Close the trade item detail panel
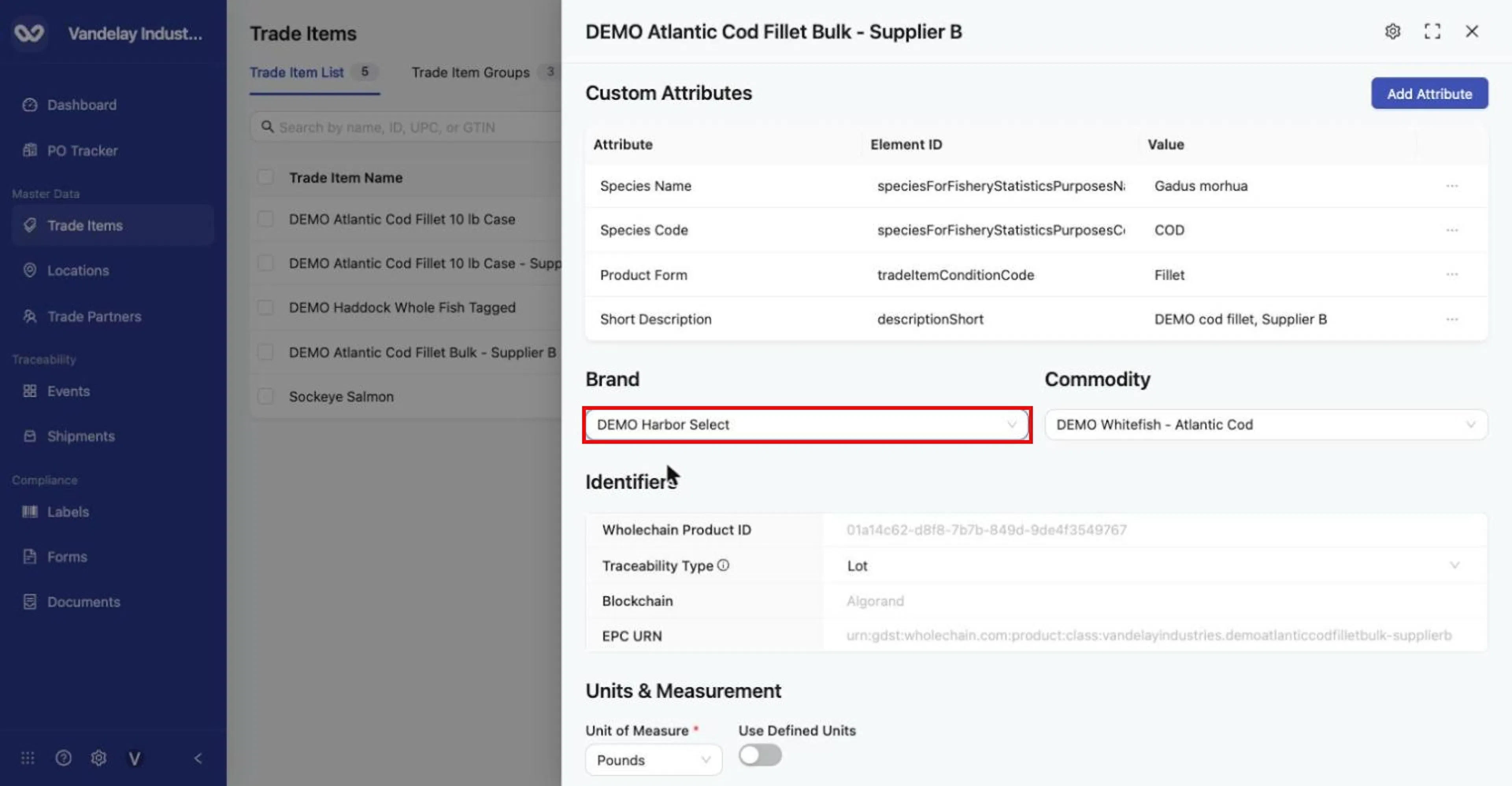The image size is (1512, 786). (1471, 31)
